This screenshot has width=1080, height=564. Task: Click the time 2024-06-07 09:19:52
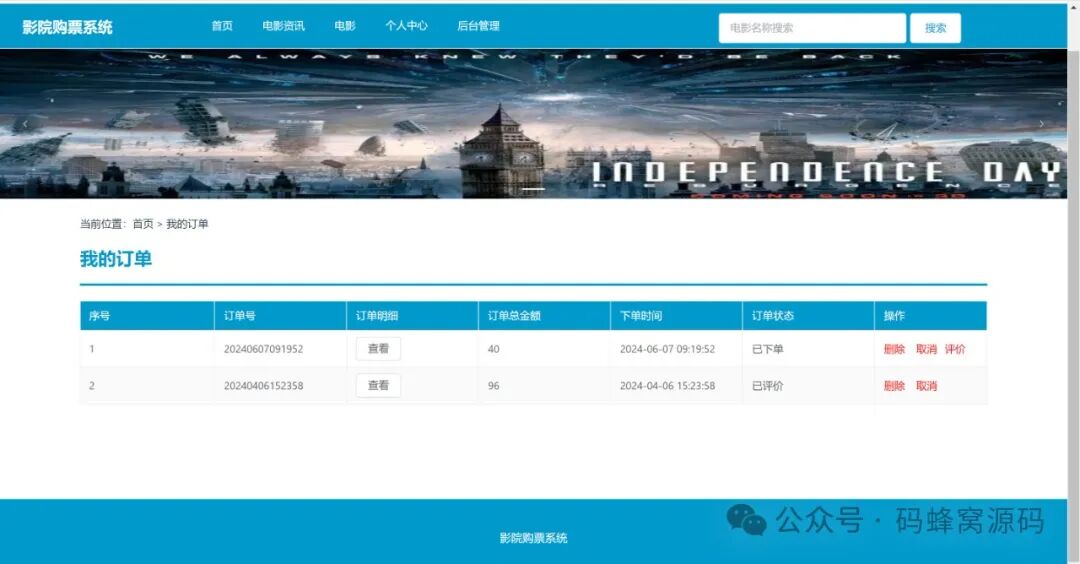pos(667,349)
